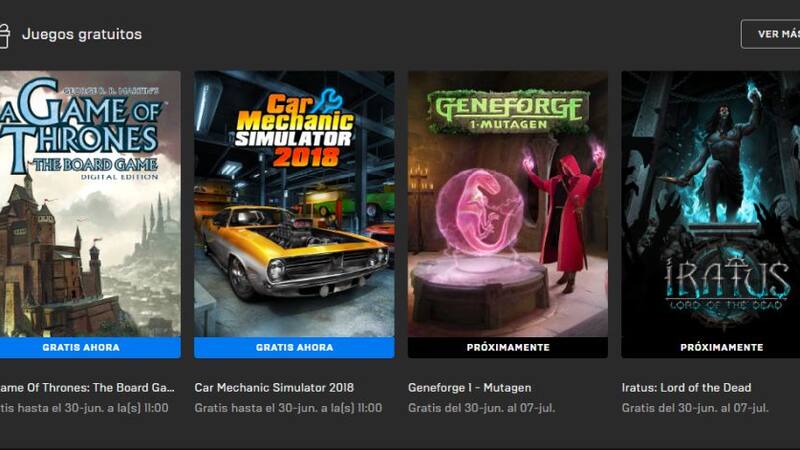Image resolution: width=800 pixels, height=450 pixels.
Task: Click free date range text under Geneforge
Action: [x=481, y=408]
